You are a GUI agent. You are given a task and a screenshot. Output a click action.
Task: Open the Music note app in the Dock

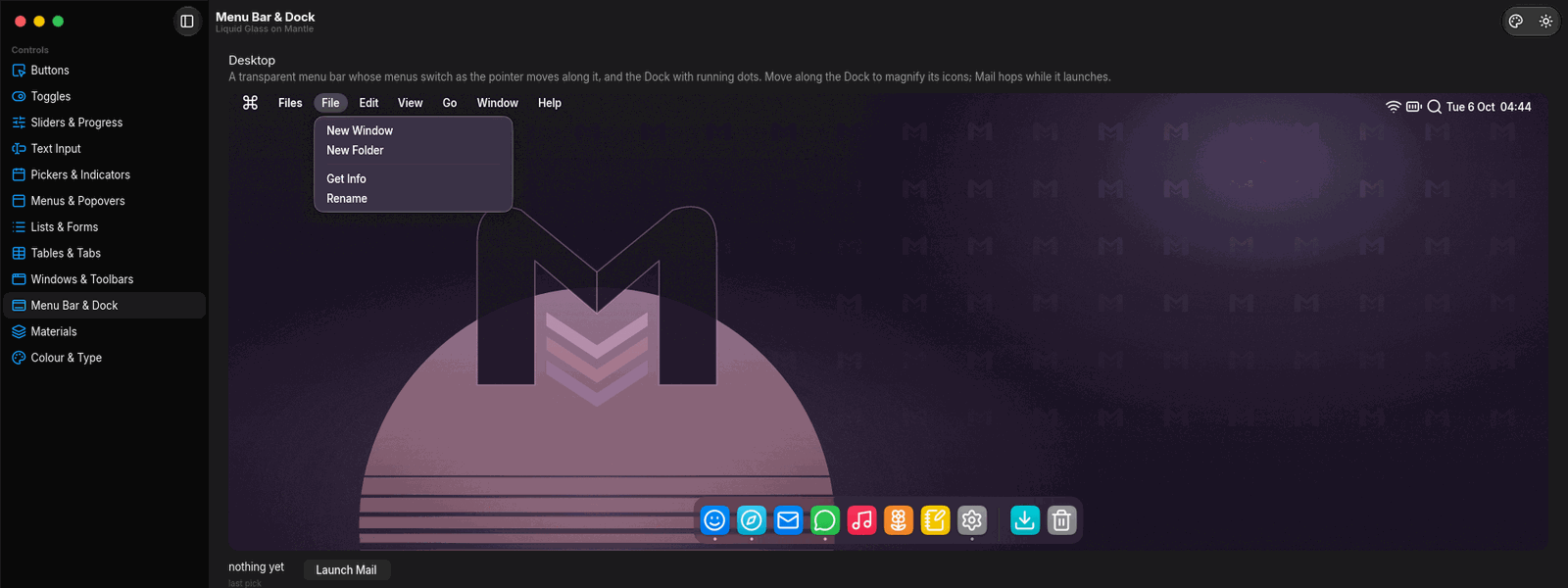click(861, 520)
